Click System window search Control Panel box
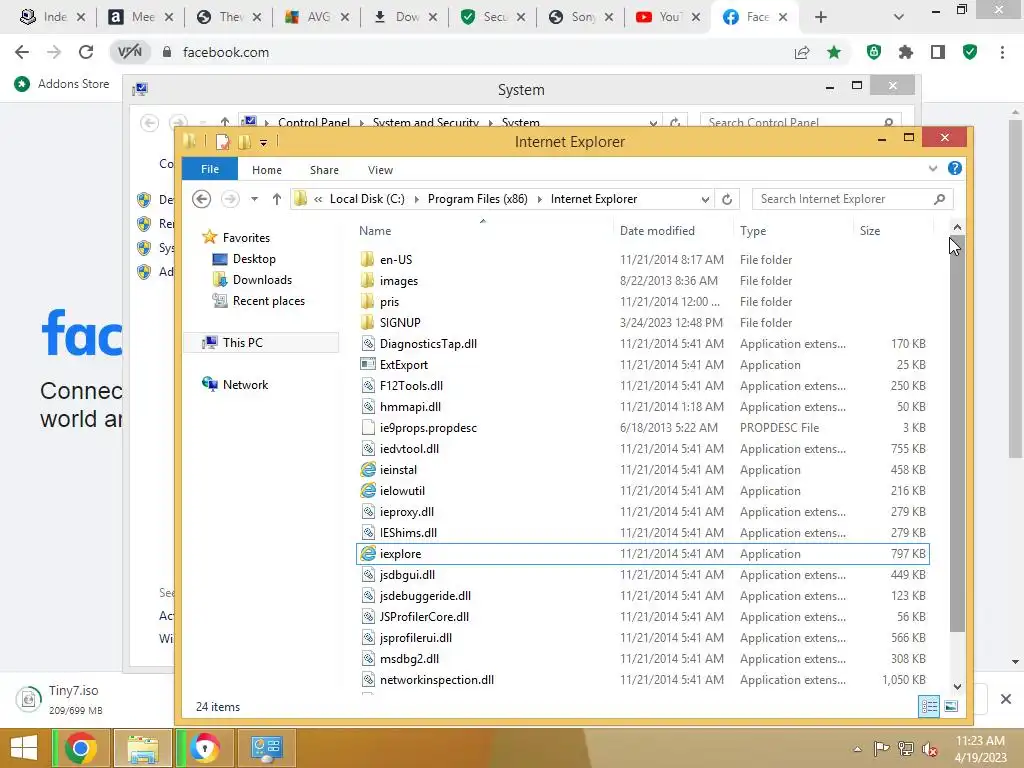This screenshot has height=768, width=1024. pos(801,122)
